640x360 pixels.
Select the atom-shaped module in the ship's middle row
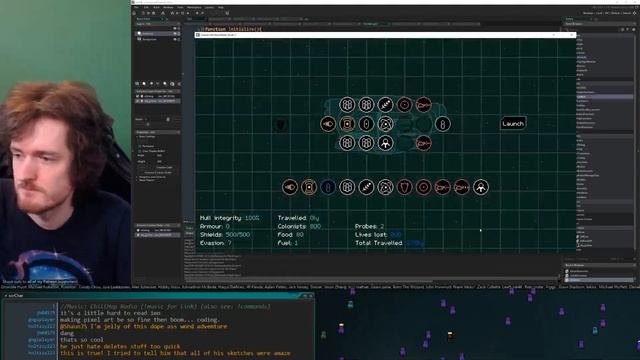385,124
